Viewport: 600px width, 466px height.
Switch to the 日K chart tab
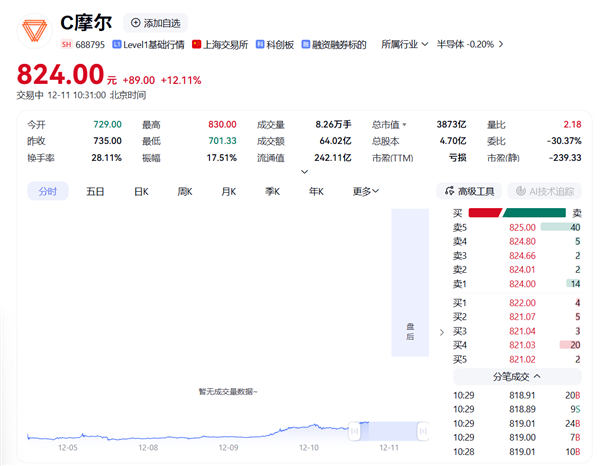coord(140,191)
